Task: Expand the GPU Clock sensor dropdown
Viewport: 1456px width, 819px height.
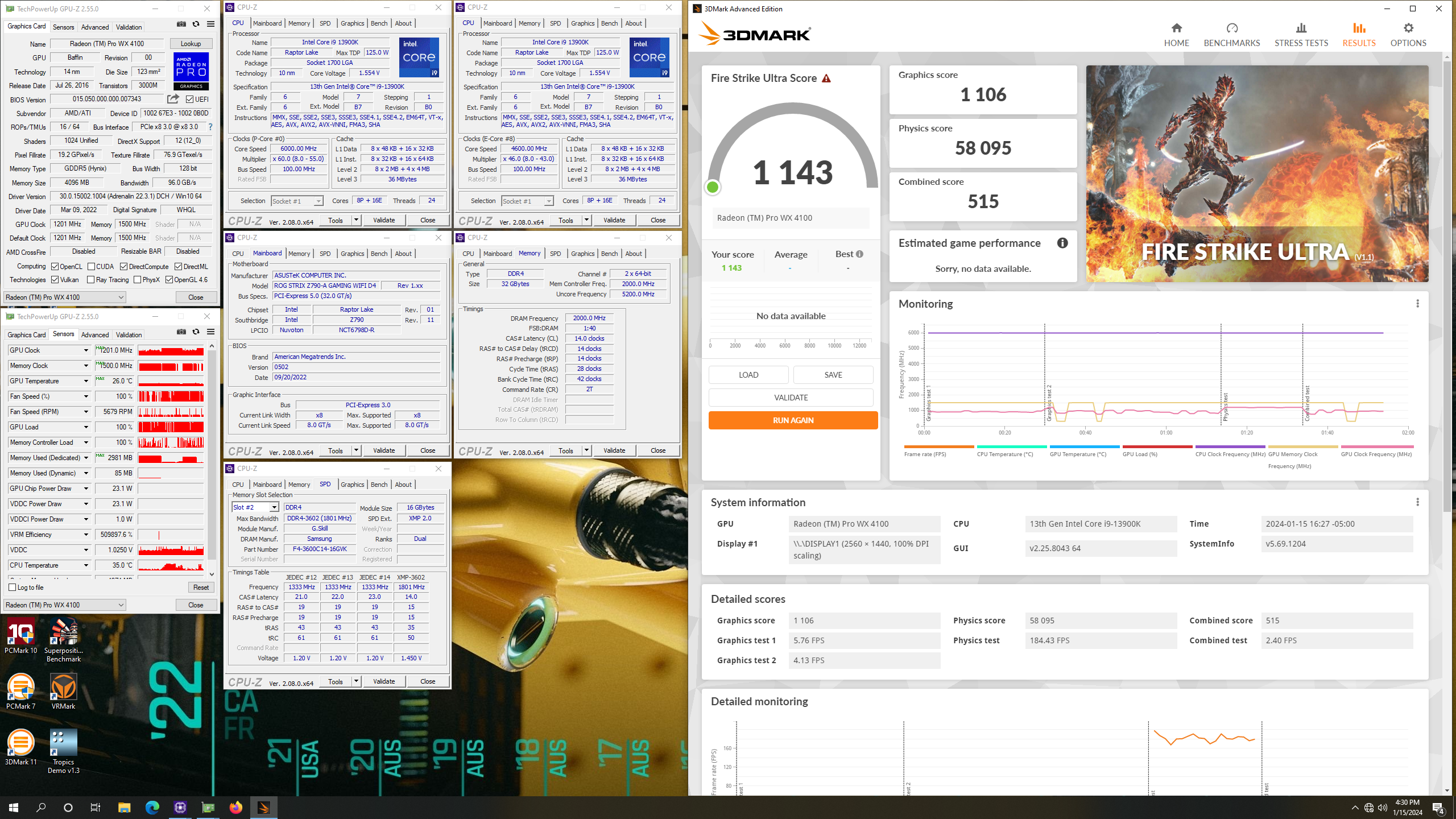Action: (86, 350)
